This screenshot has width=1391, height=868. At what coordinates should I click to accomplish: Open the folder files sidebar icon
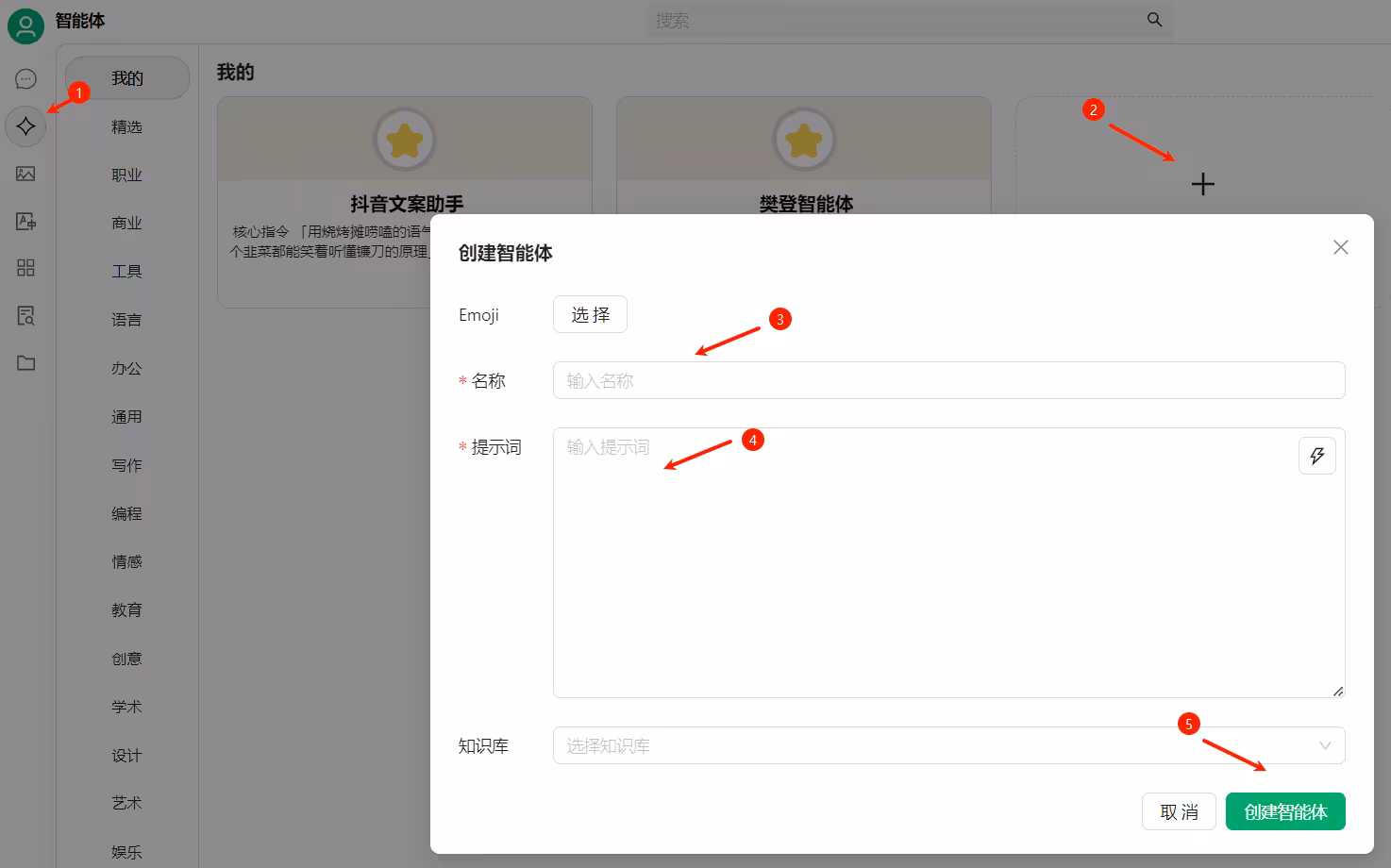(x=26, y=362)
